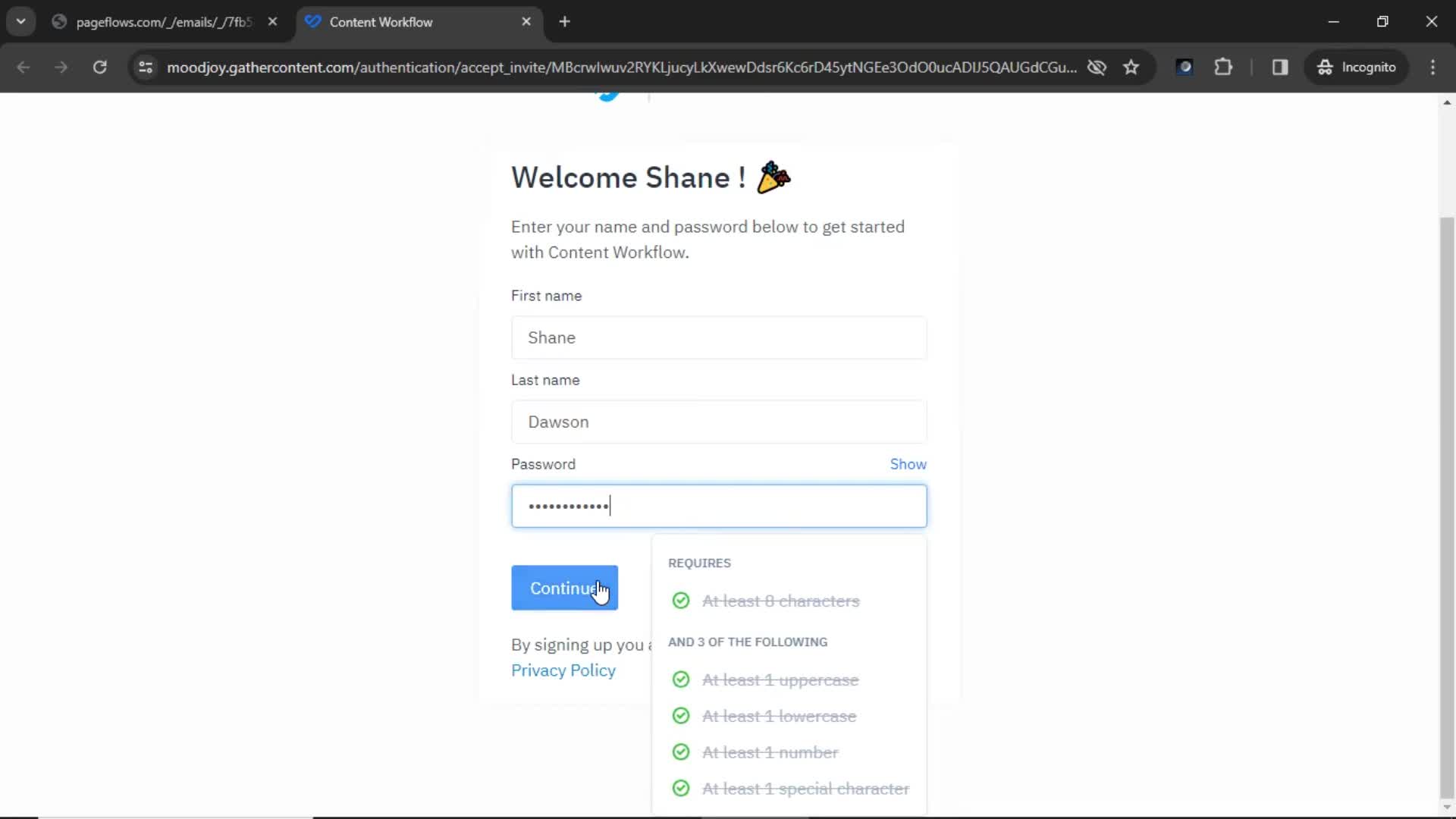Close the pageflows.com tab
The height and width of the screenshot is (819, 1456).
point(273,22)
